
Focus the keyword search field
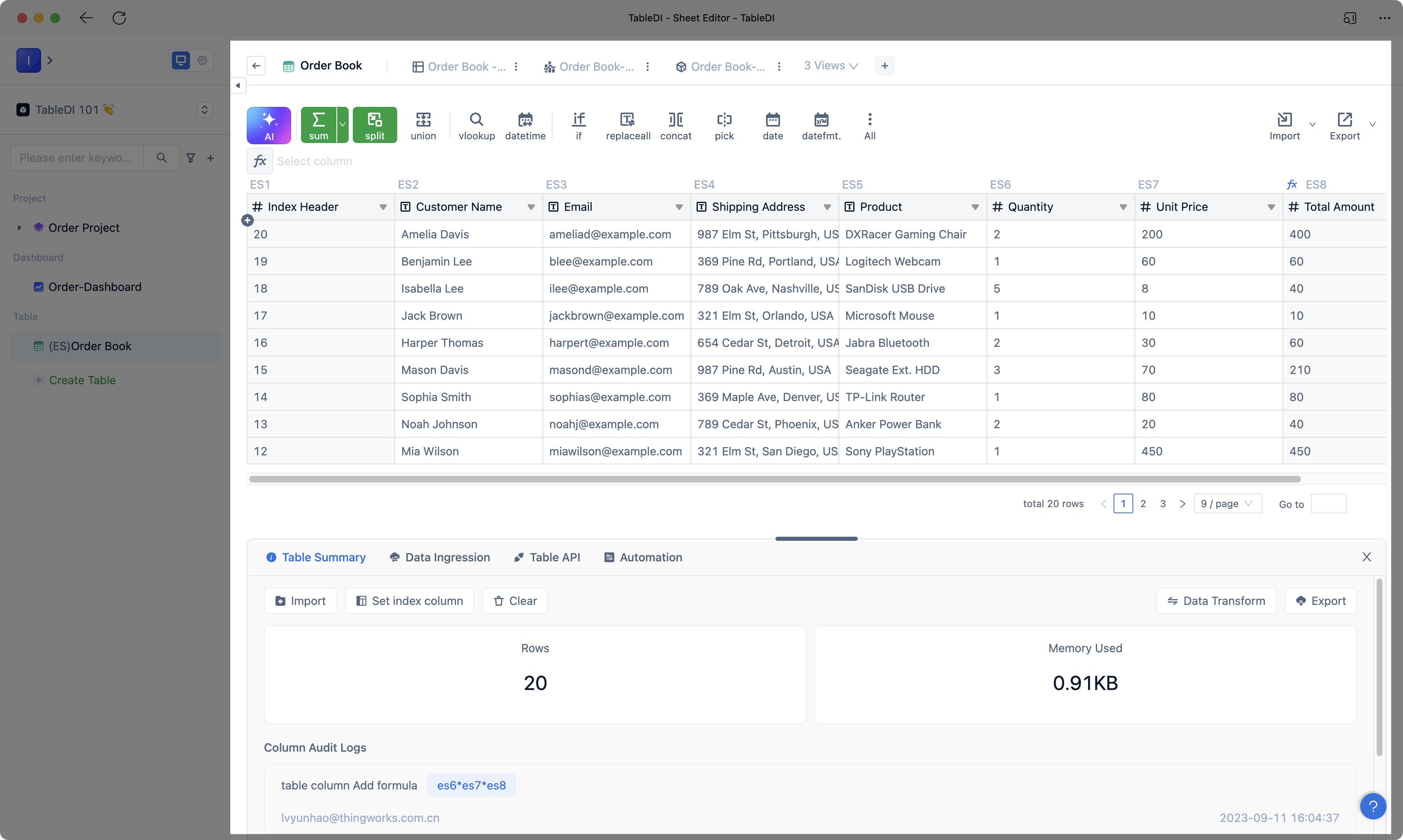click(x=76, y=158)
